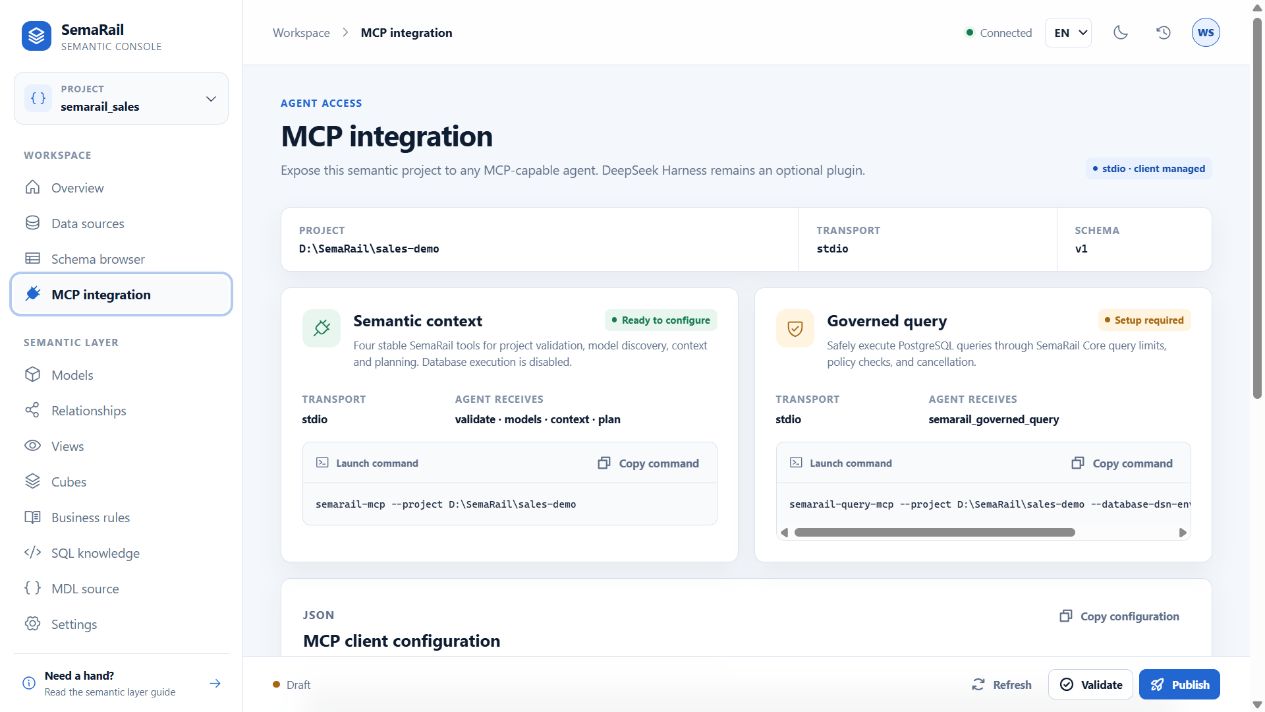Click the Views eye icon

pos(33,446)
